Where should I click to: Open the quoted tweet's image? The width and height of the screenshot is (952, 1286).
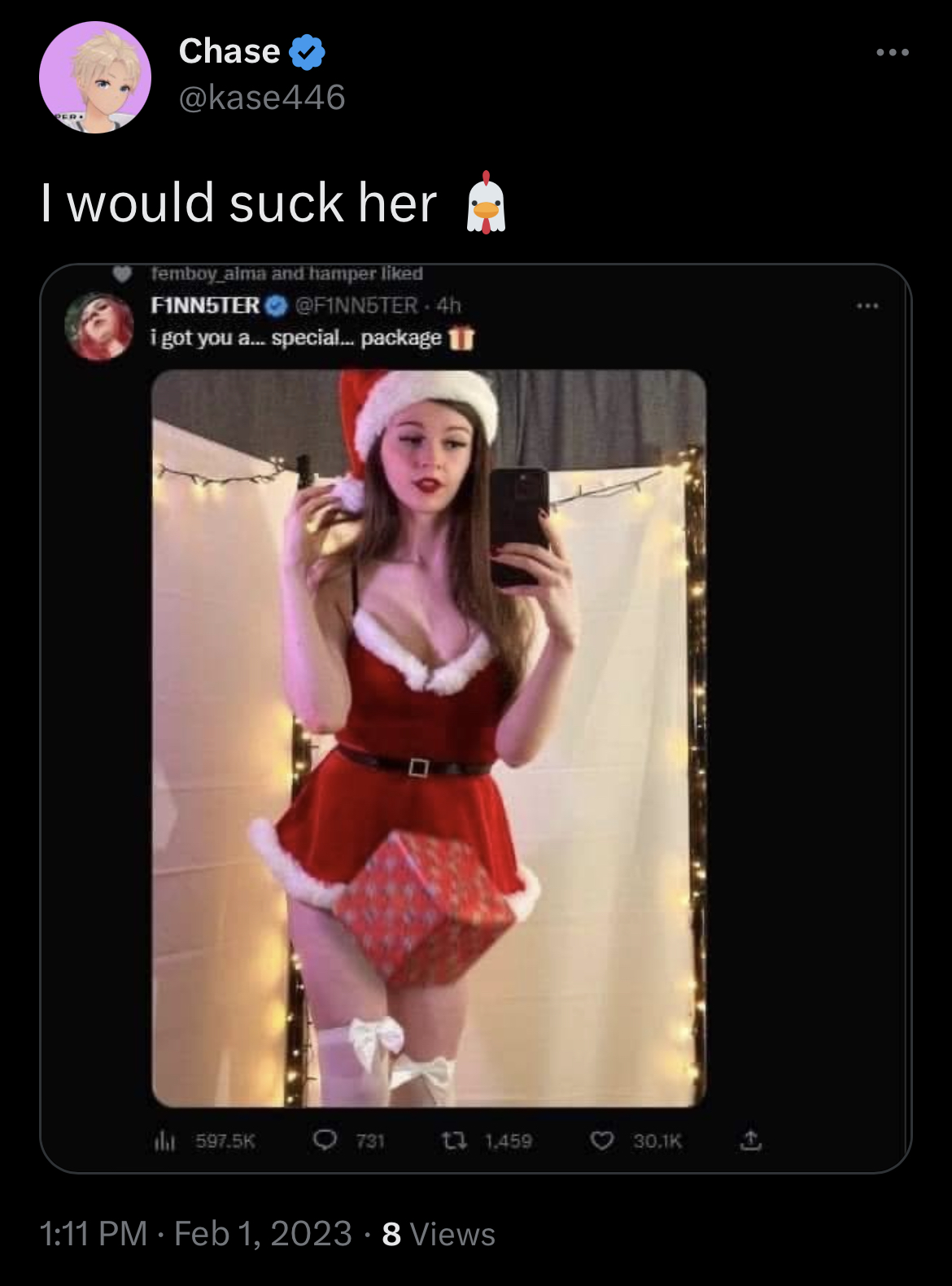(429, 738)
